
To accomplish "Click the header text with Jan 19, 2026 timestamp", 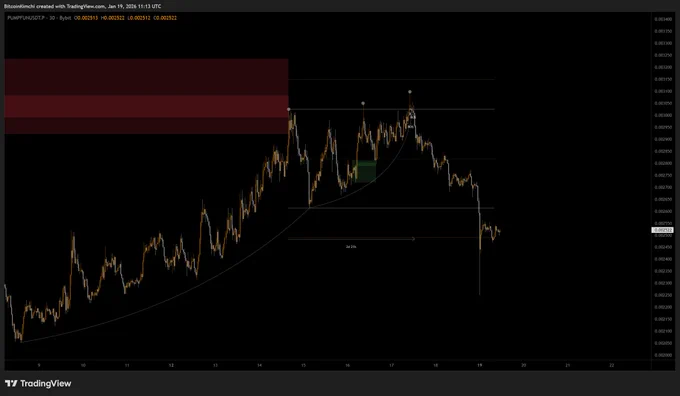I will pyautogui.click(x=82, y=6).
